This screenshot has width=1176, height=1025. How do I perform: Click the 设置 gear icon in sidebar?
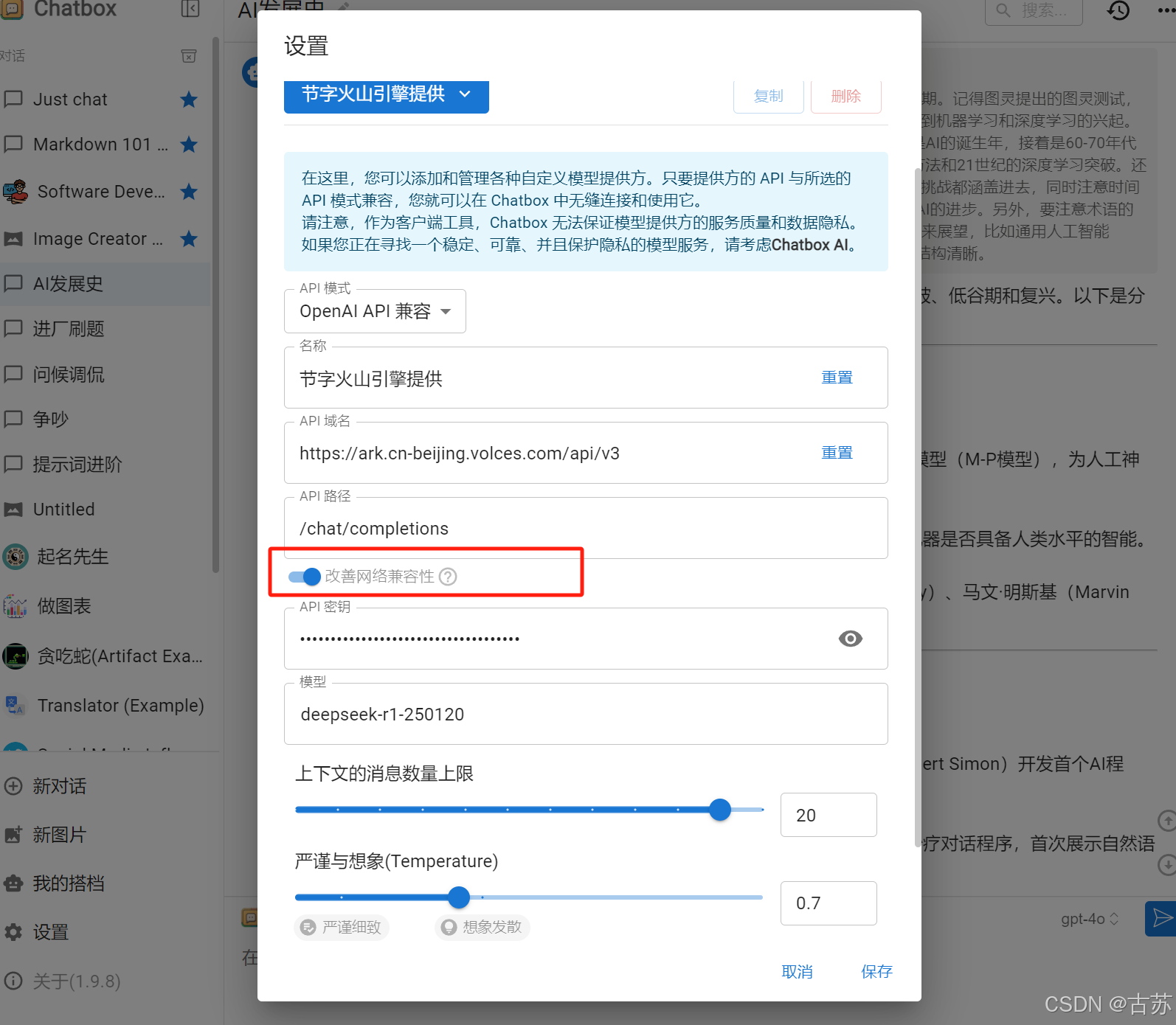[x=13, y=932]
